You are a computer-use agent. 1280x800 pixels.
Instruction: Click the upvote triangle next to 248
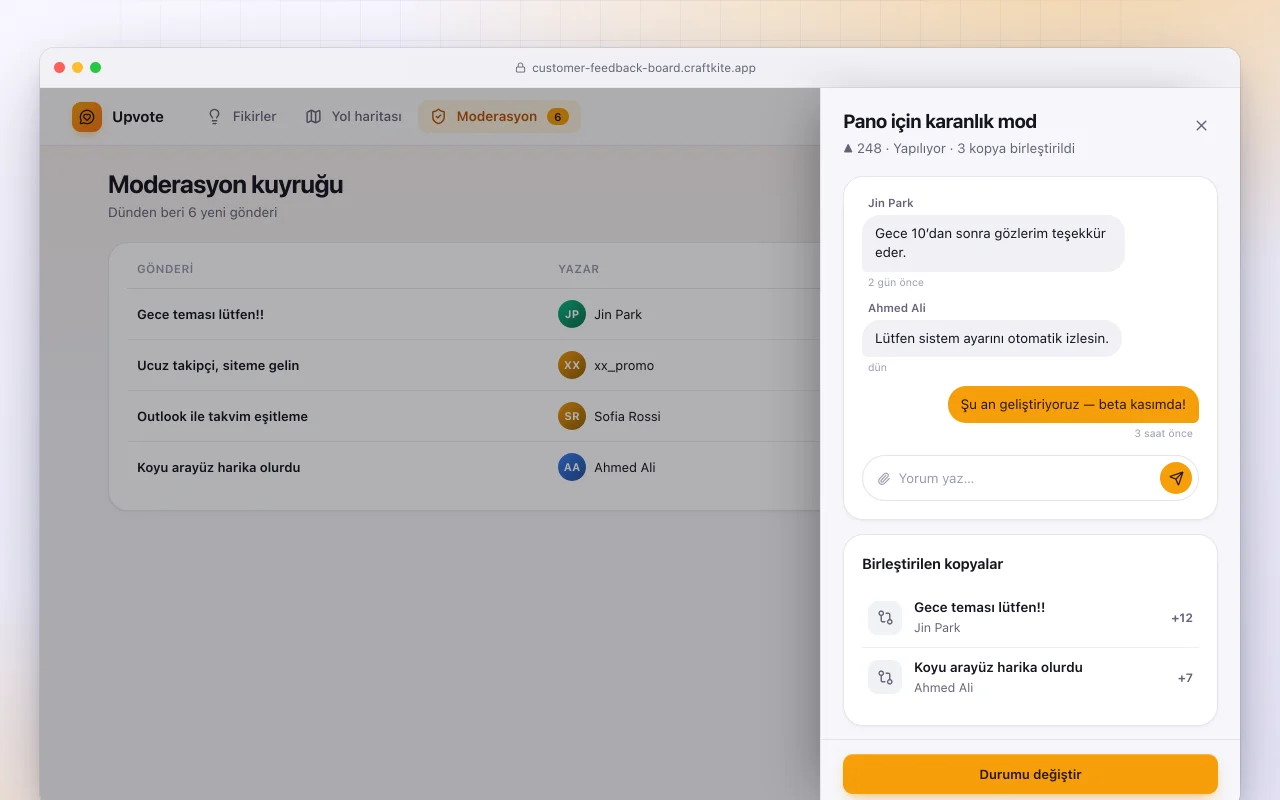click(848, 148)
